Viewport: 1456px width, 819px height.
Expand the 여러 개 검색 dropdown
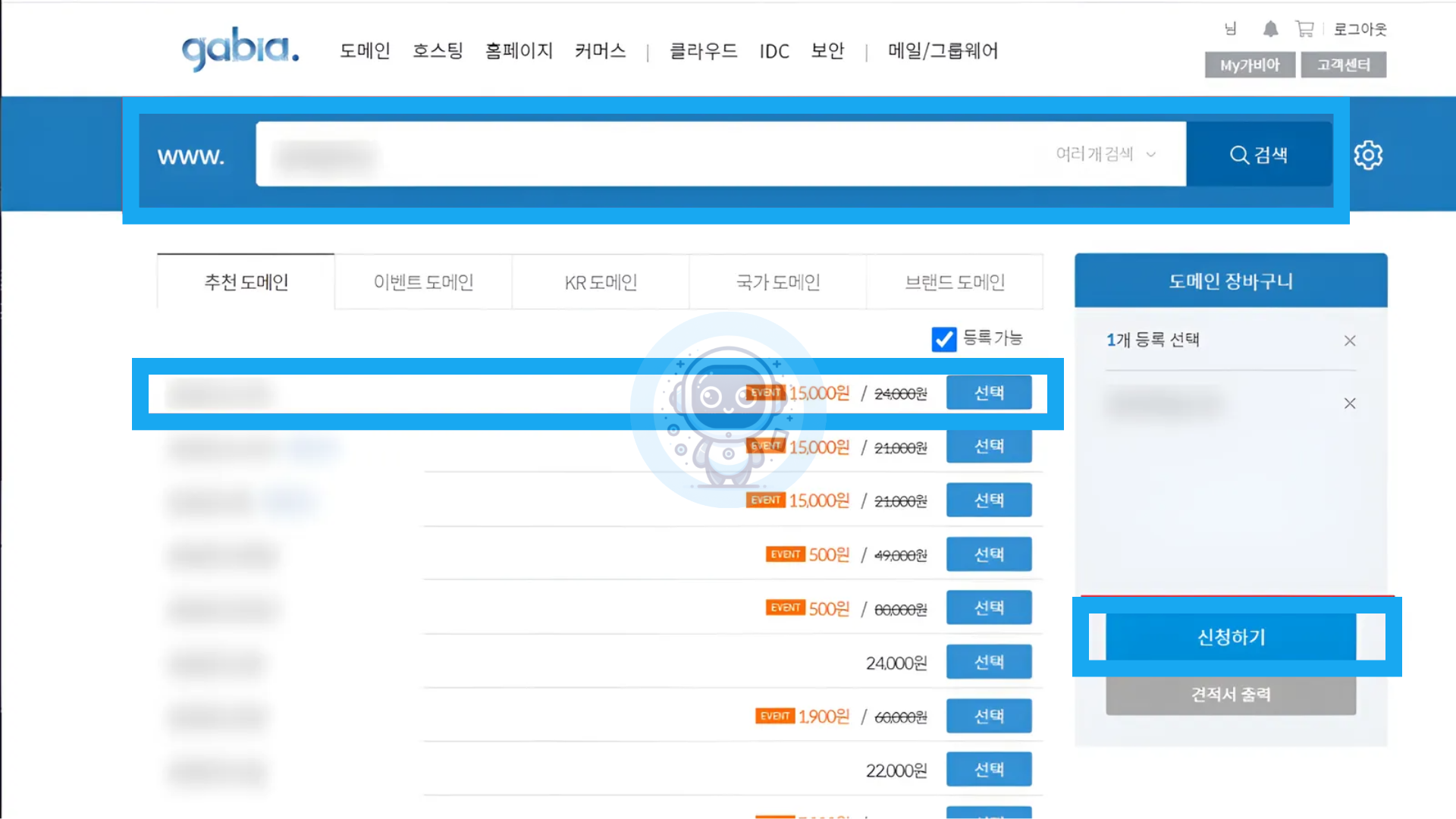click(1106, 154)
